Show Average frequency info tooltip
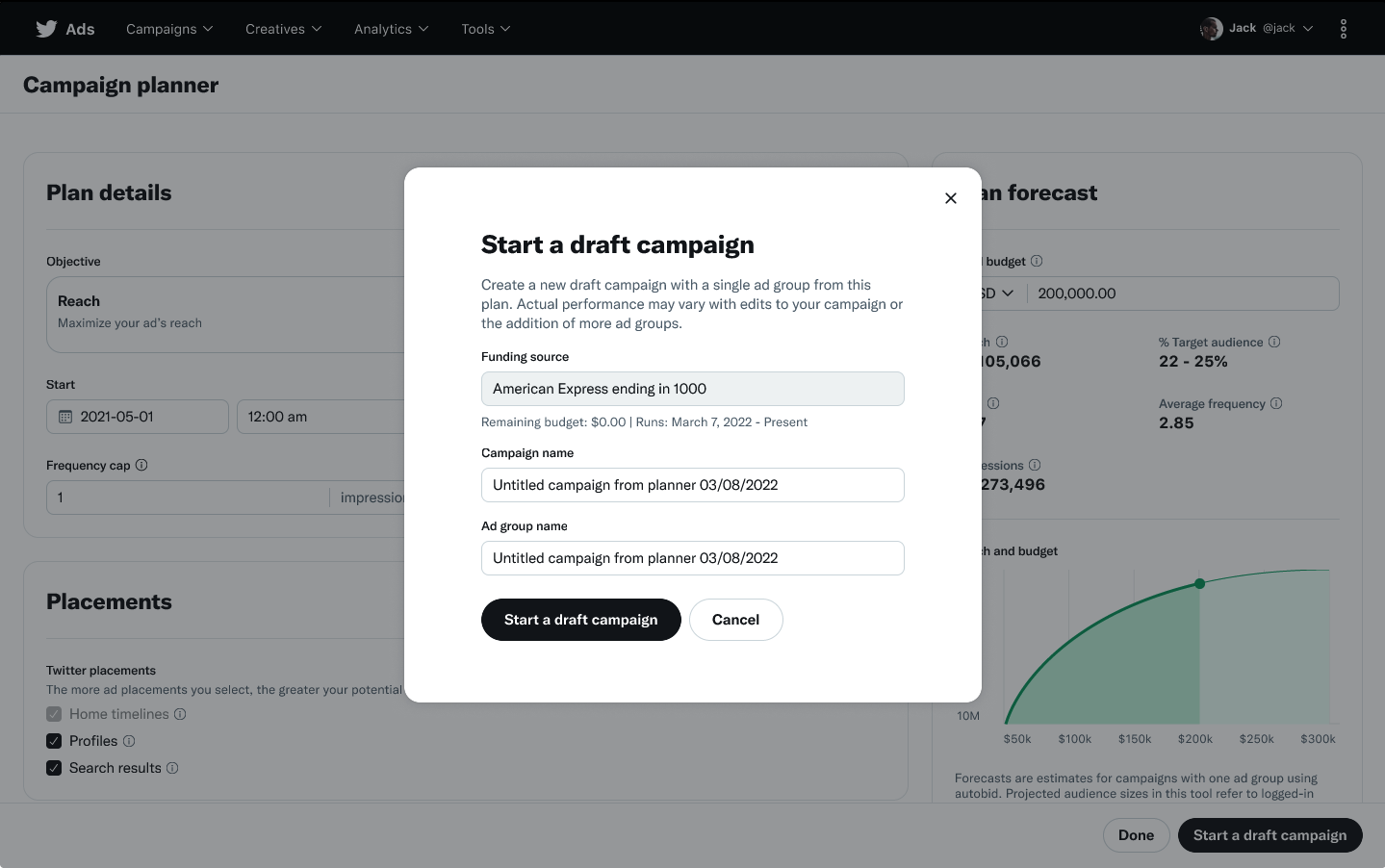 (x=1276, y=403)
